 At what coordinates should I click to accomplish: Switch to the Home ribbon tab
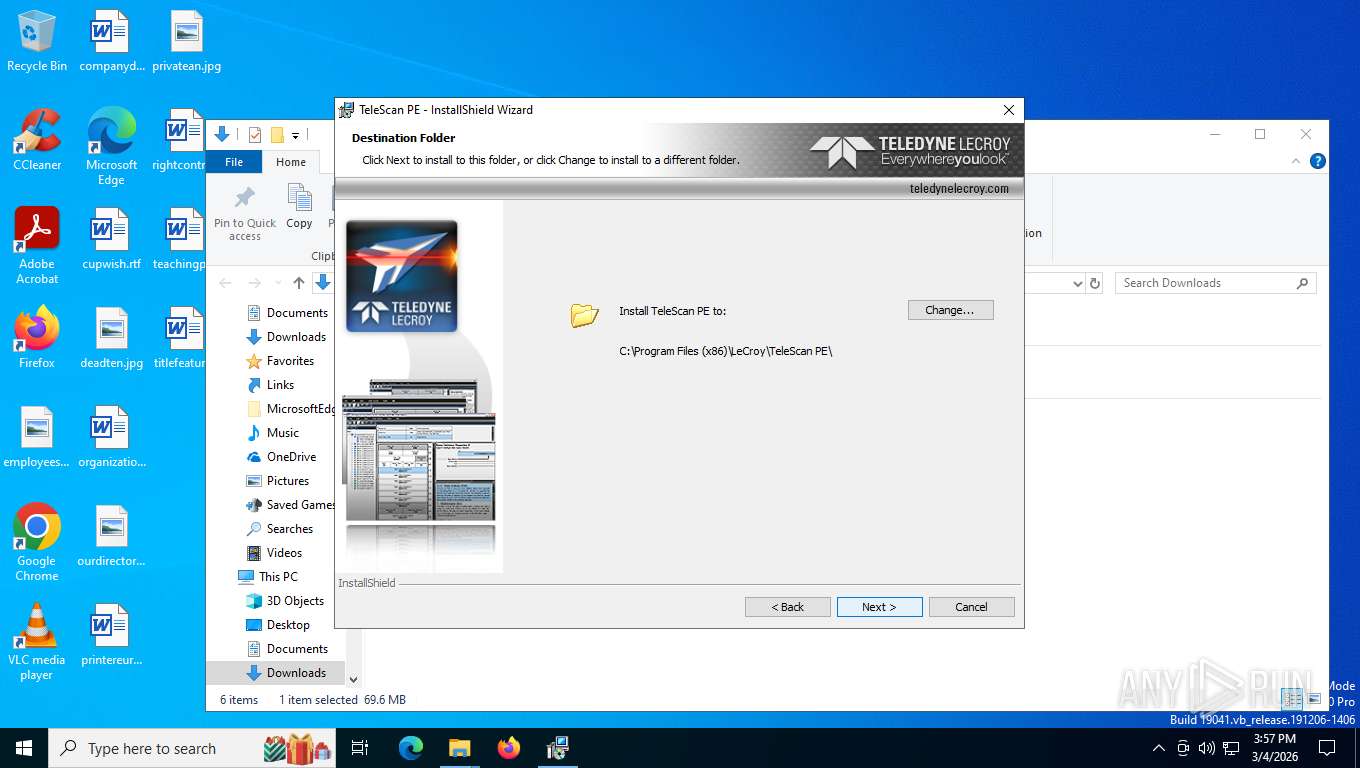pyautogui.click(x=291, y=162)
